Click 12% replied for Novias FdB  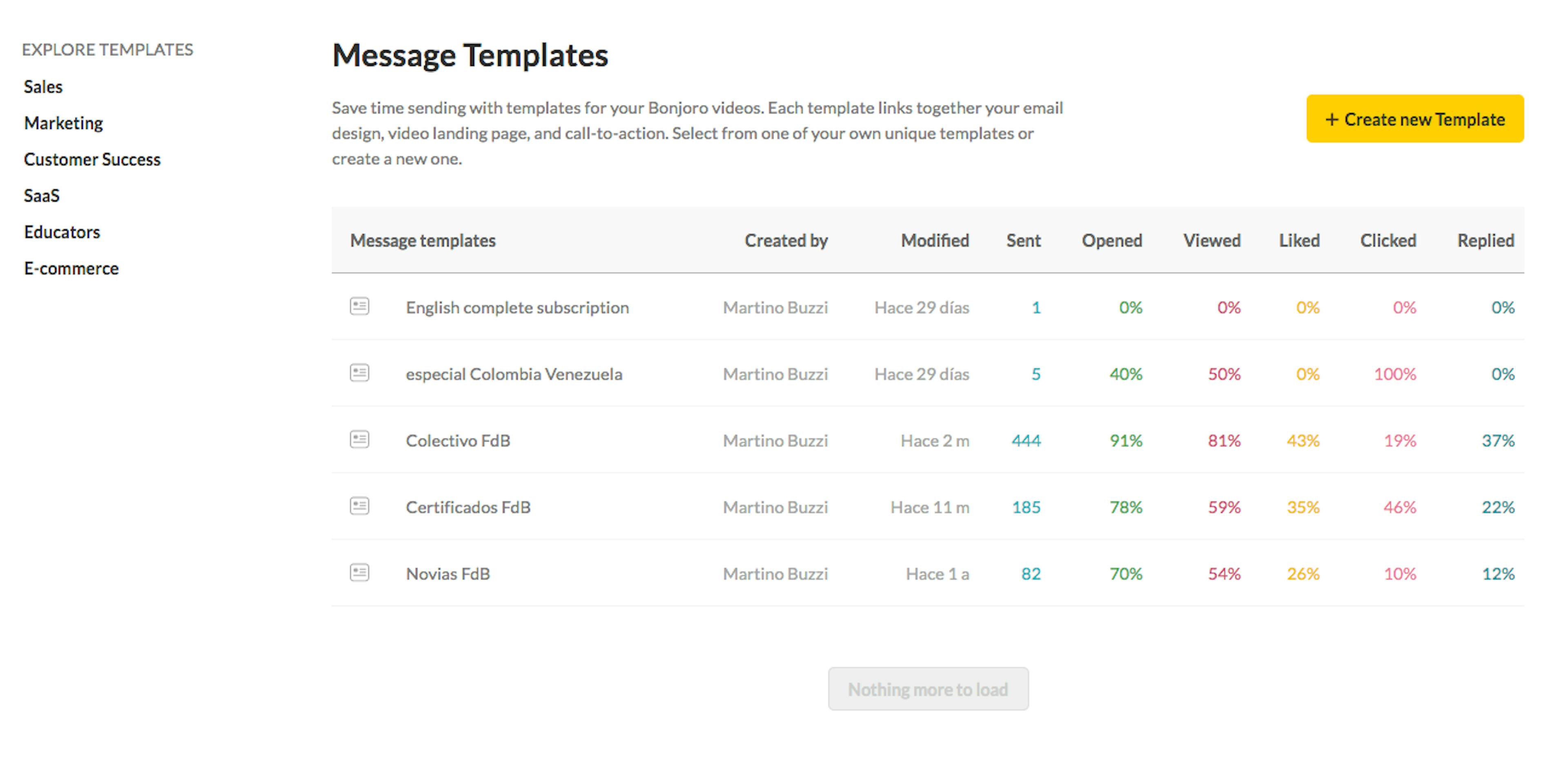[1498, 574]
